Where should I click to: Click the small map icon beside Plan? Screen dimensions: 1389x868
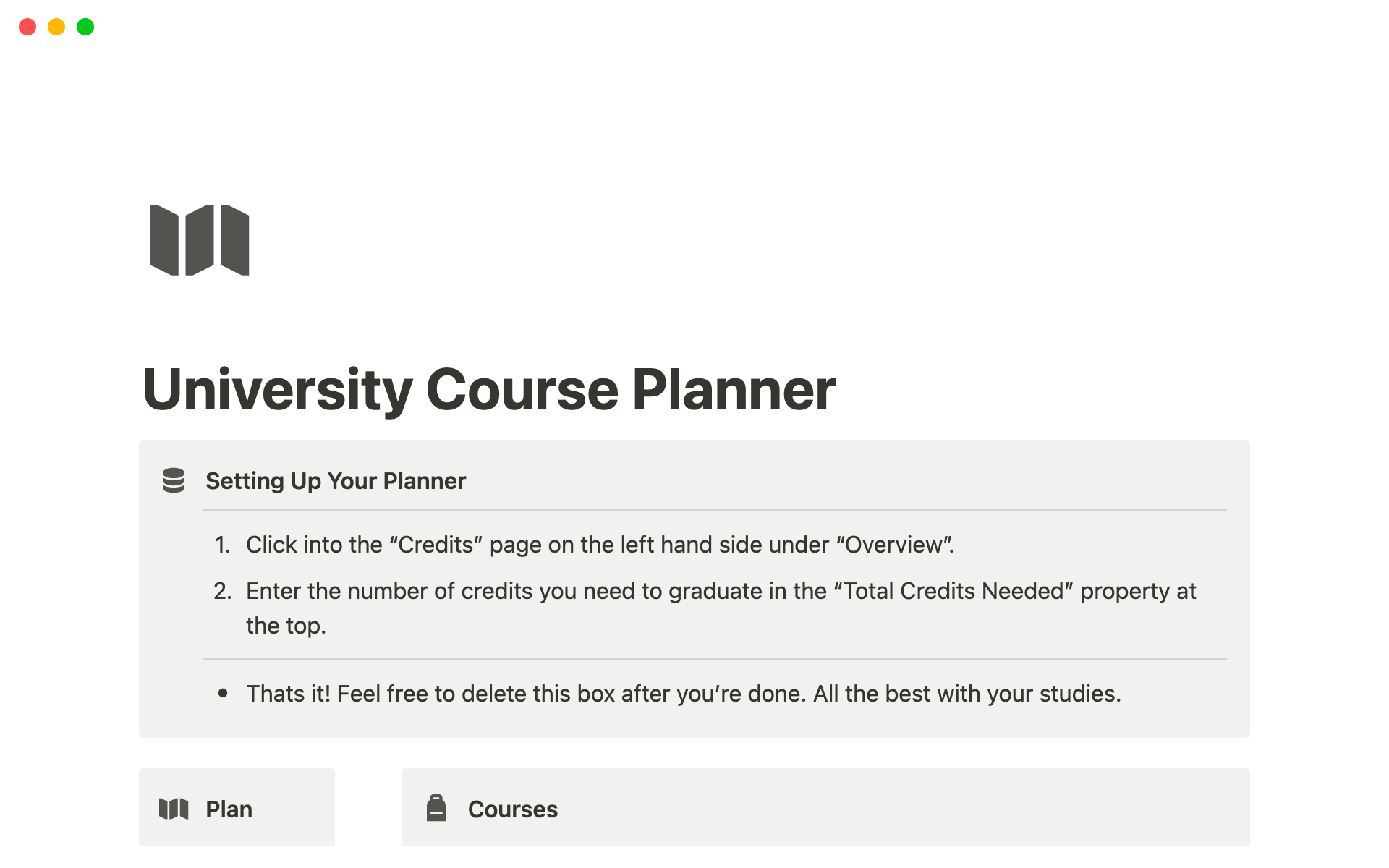tap(174, 809)
